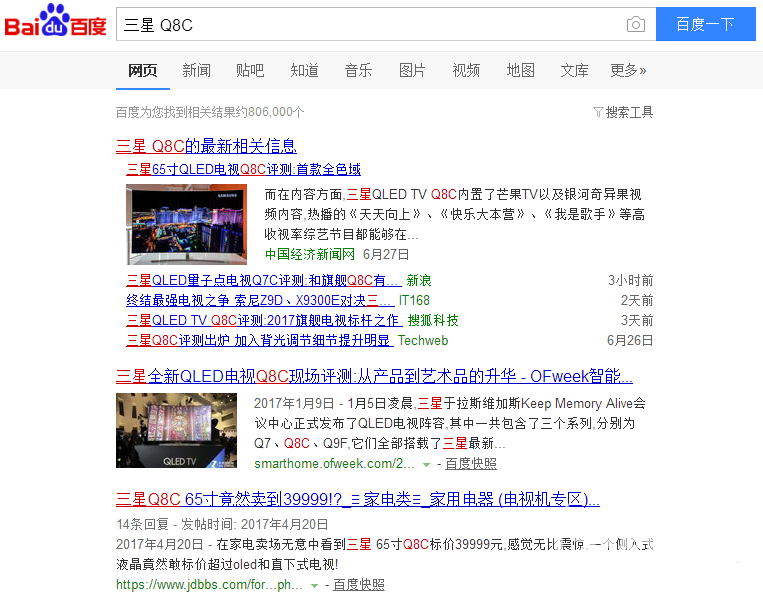The width and height of the screenshot is (763, 602).
Task: Switch to the 图片 tab
Action: 412,71
